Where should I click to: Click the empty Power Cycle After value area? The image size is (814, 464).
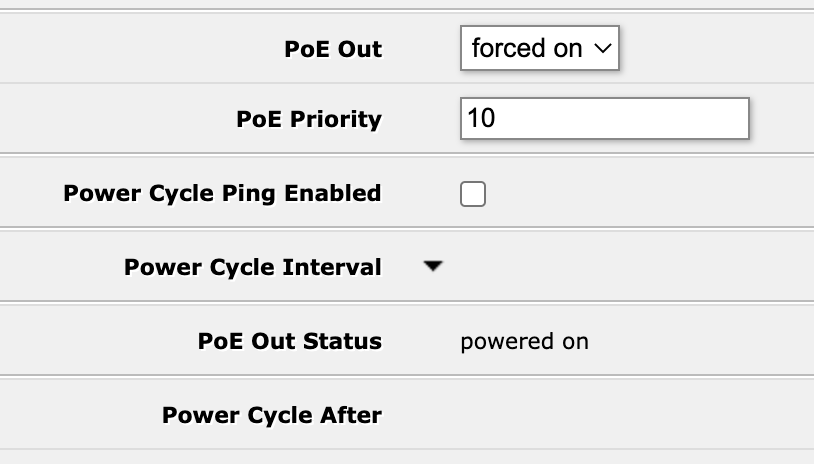tap(600, 414)
